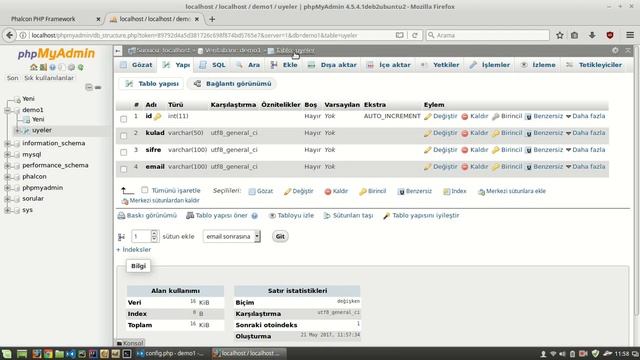
Task: Switch to the SQL tab
Action: (213, 65)
